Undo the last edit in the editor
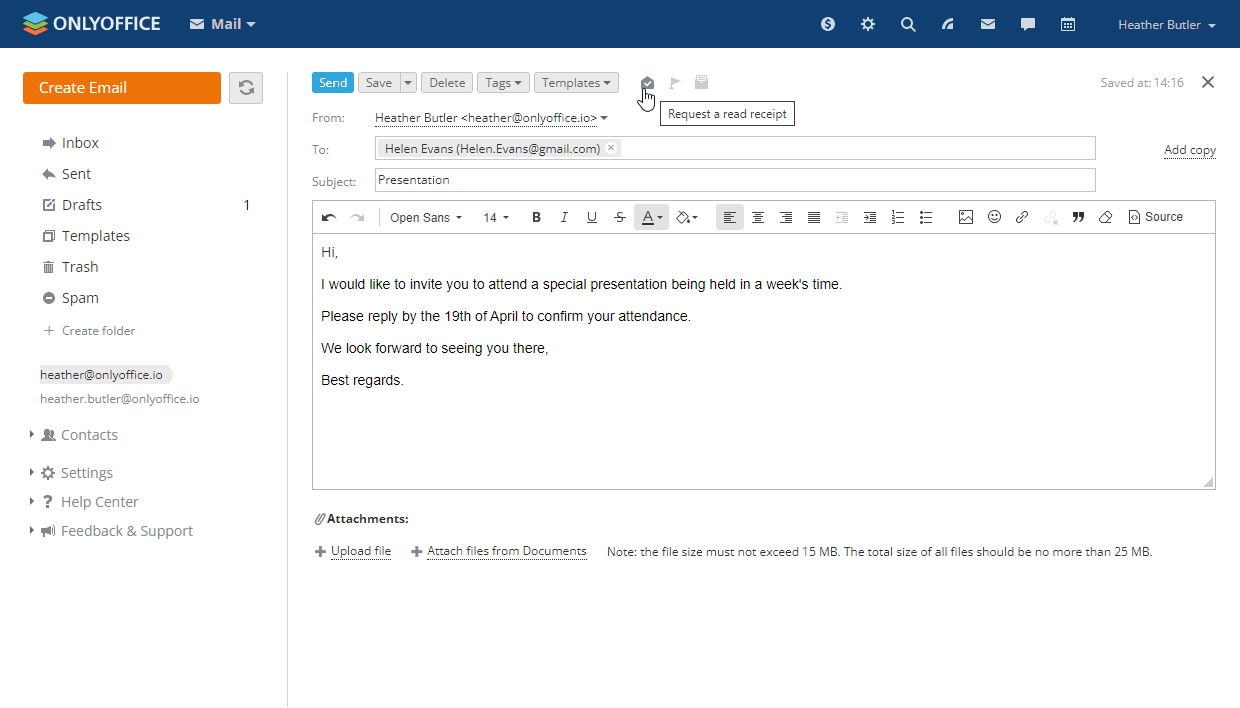 coord(329,217)
